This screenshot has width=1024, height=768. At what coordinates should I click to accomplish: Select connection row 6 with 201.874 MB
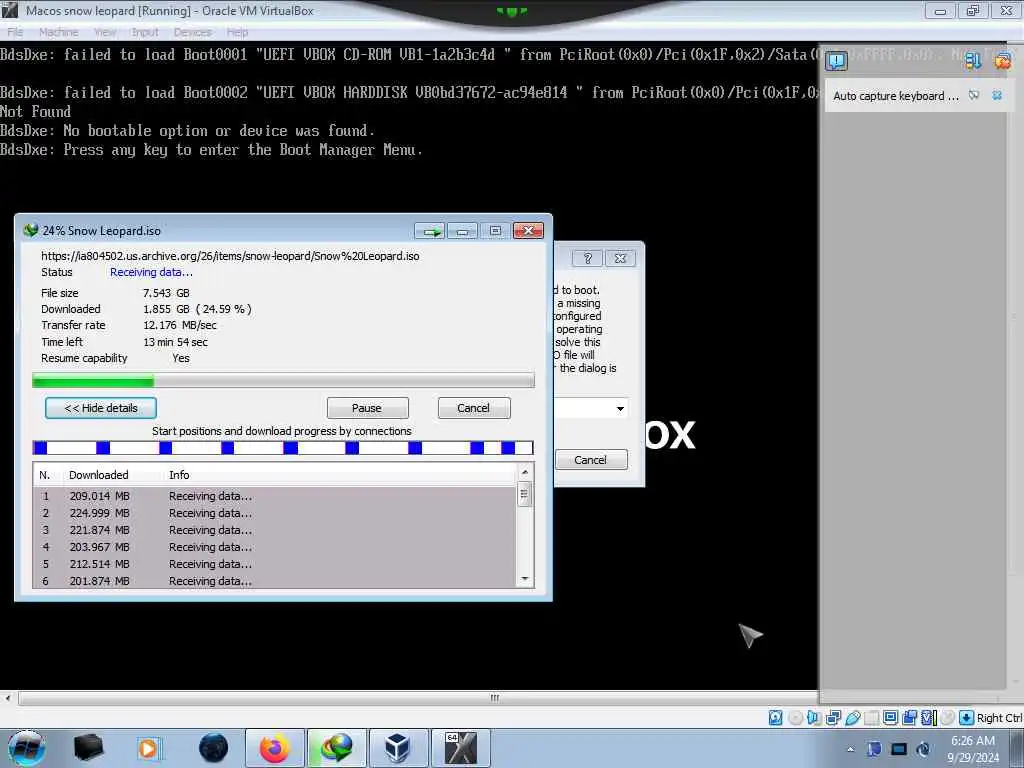tap(275, 581)
